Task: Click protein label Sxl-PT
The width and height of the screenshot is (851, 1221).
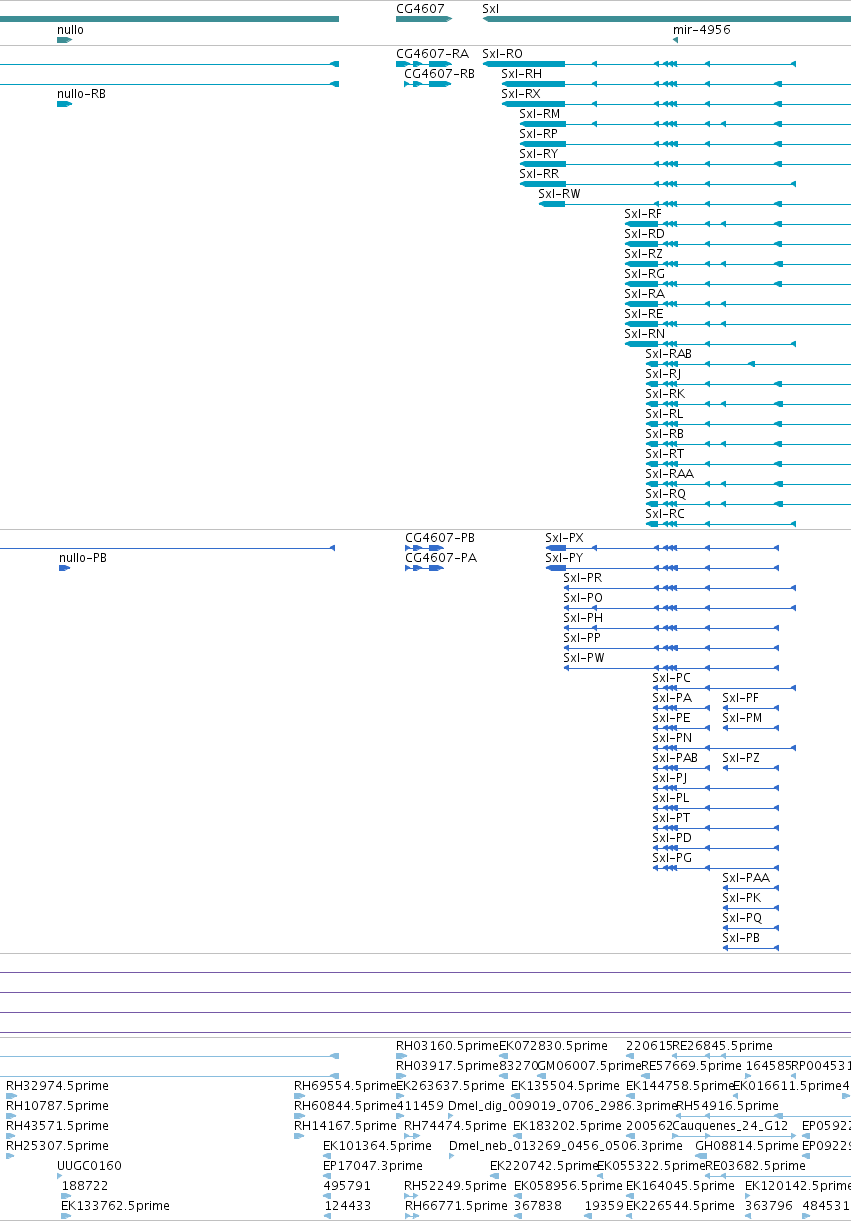Action: [x=671, y=818]
